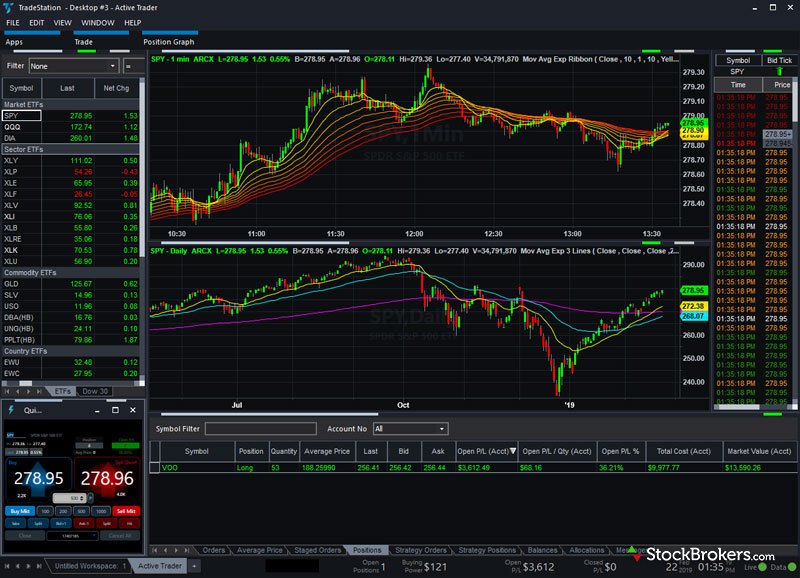The width and height of the screenshot is (800, 578).
Task: Click the large red Sell Short arrow at 278.96
Action: [x=107, y=478]
